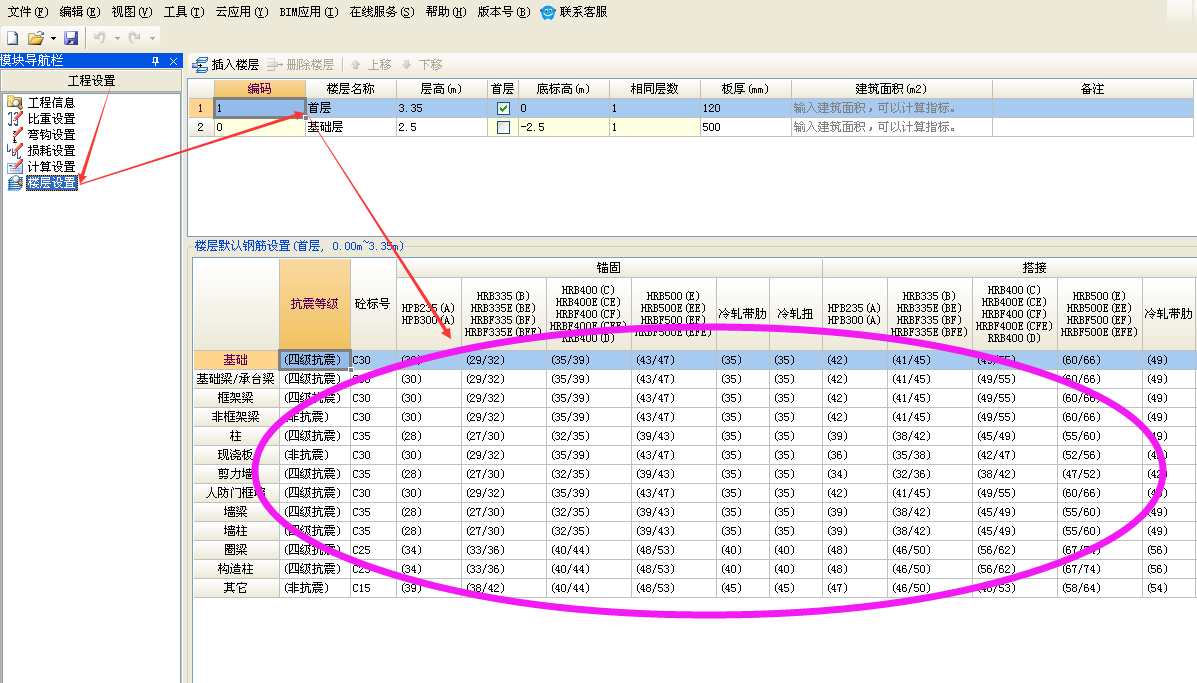Click the 楼层设置 icon
This screenshot has width=1197, height=683.
click(x=15, y=182)
